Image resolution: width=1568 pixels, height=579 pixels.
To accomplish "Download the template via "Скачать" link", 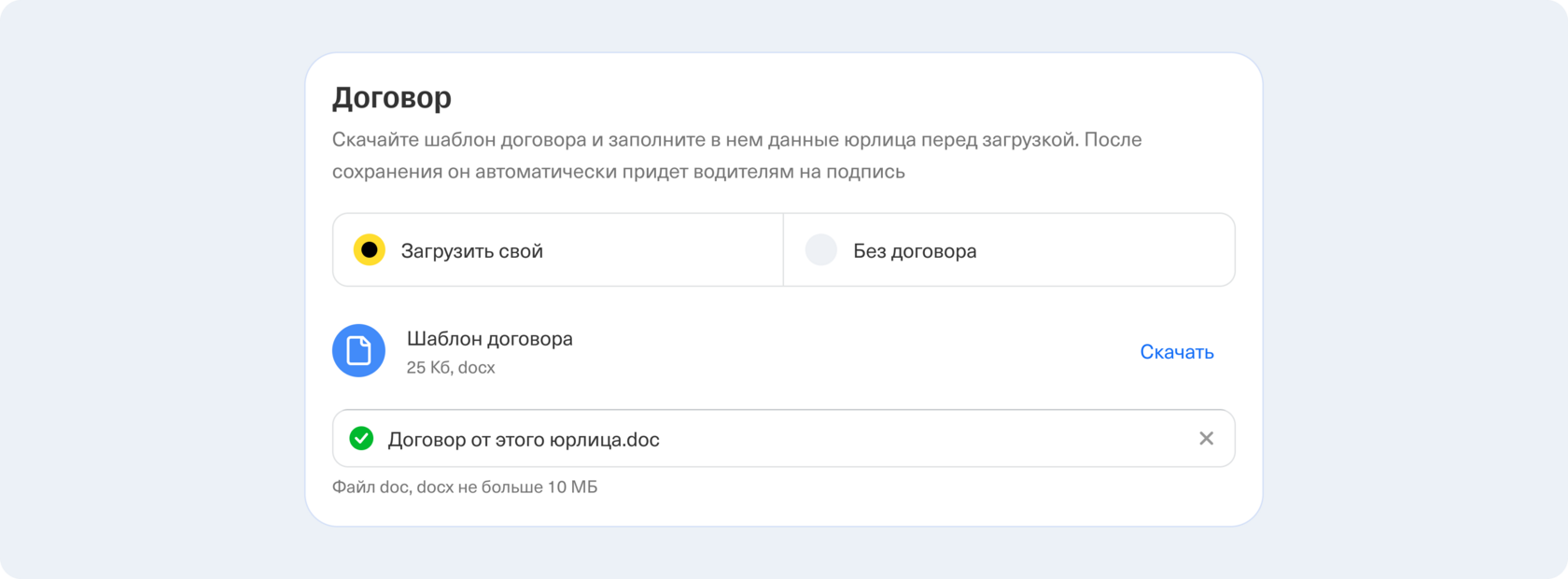I will tap(1176, 352).
